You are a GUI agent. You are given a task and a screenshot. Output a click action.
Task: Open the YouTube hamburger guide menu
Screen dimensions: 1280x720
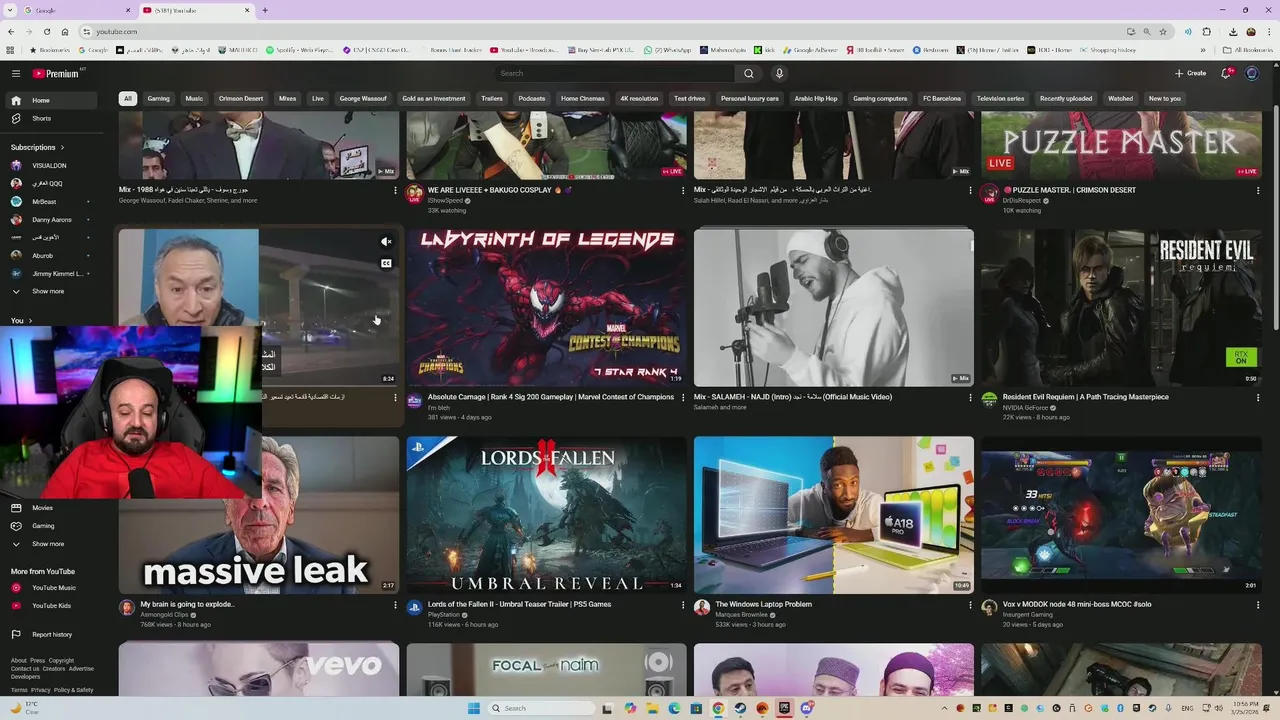click(x=16, y=73)
